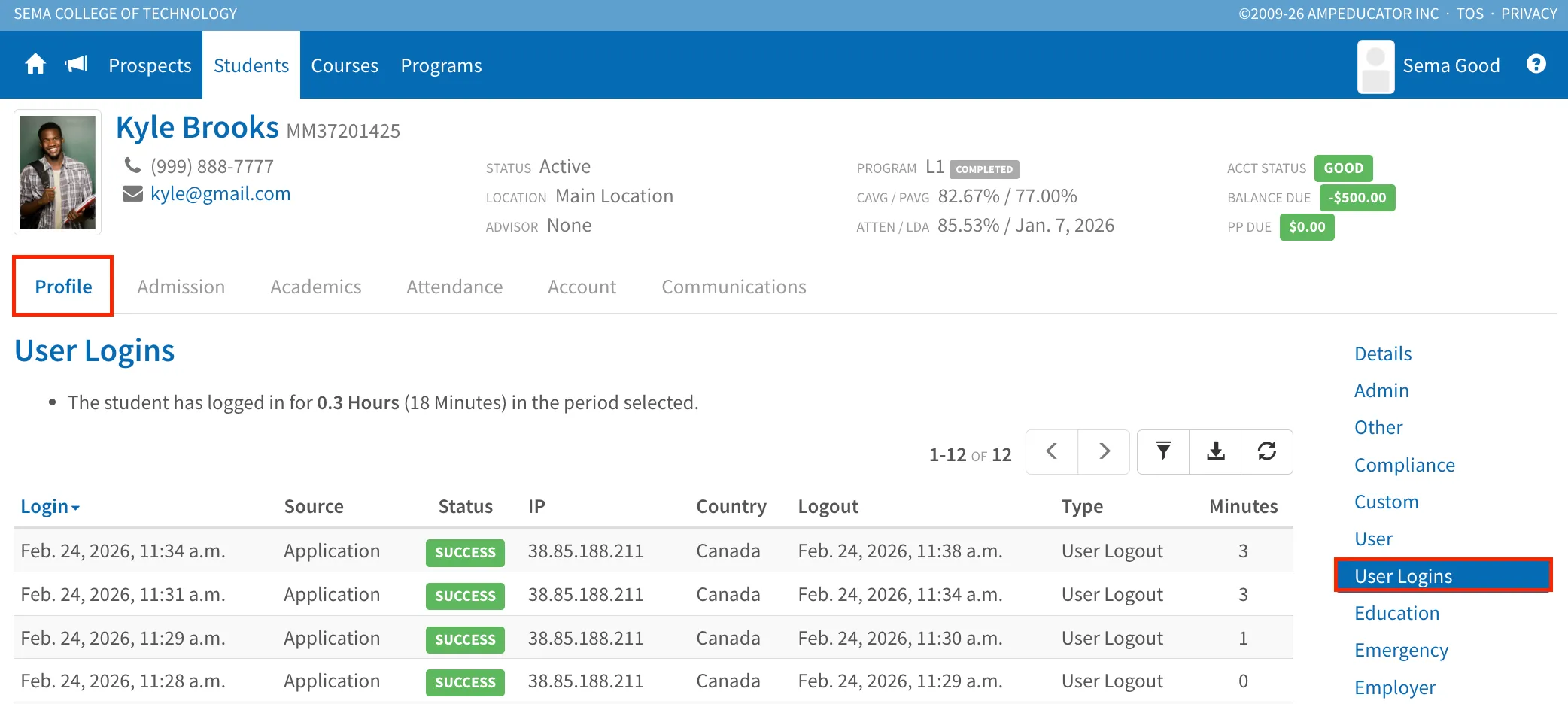
Task: Switch to the Account tab
Action: pos(582,287)
